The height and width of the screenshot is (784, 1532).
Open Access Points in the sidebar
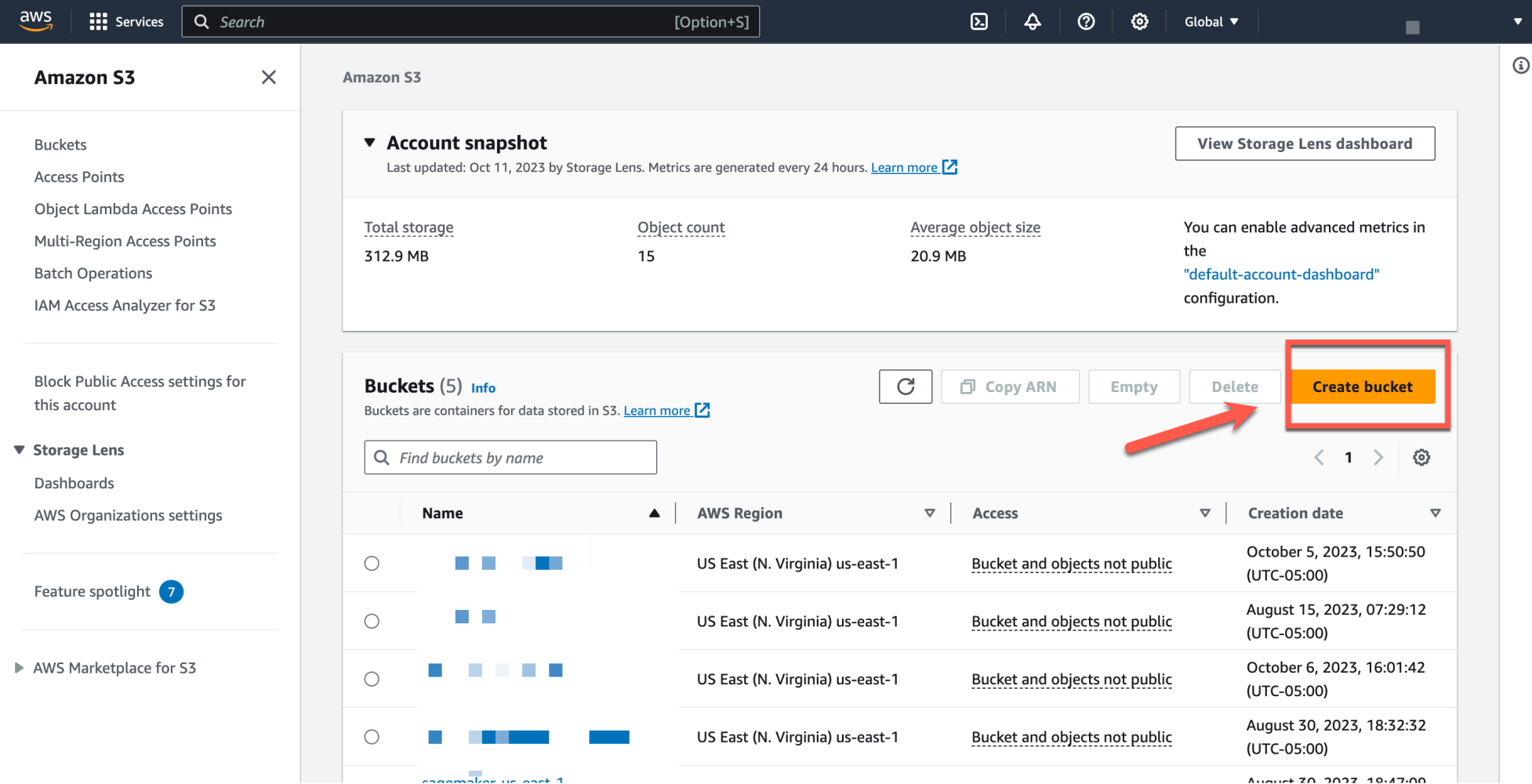pos(79,177)
